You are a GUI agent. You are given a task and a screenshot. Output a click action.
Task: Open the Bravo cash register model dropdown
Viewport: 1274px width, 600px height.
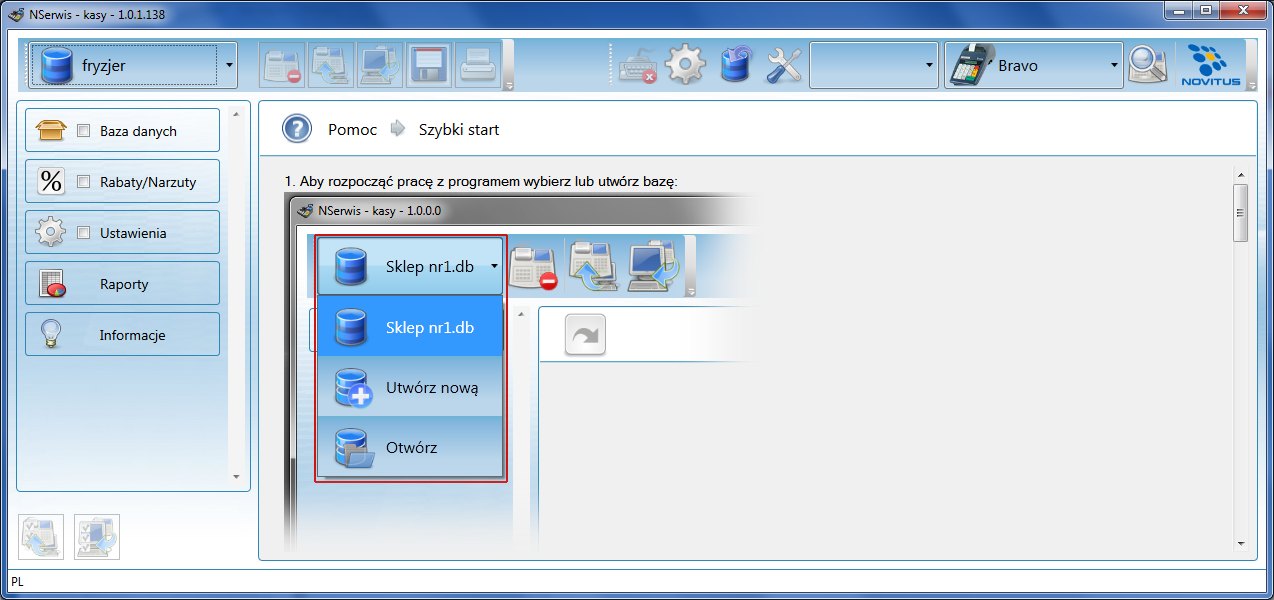[1034, 66]
